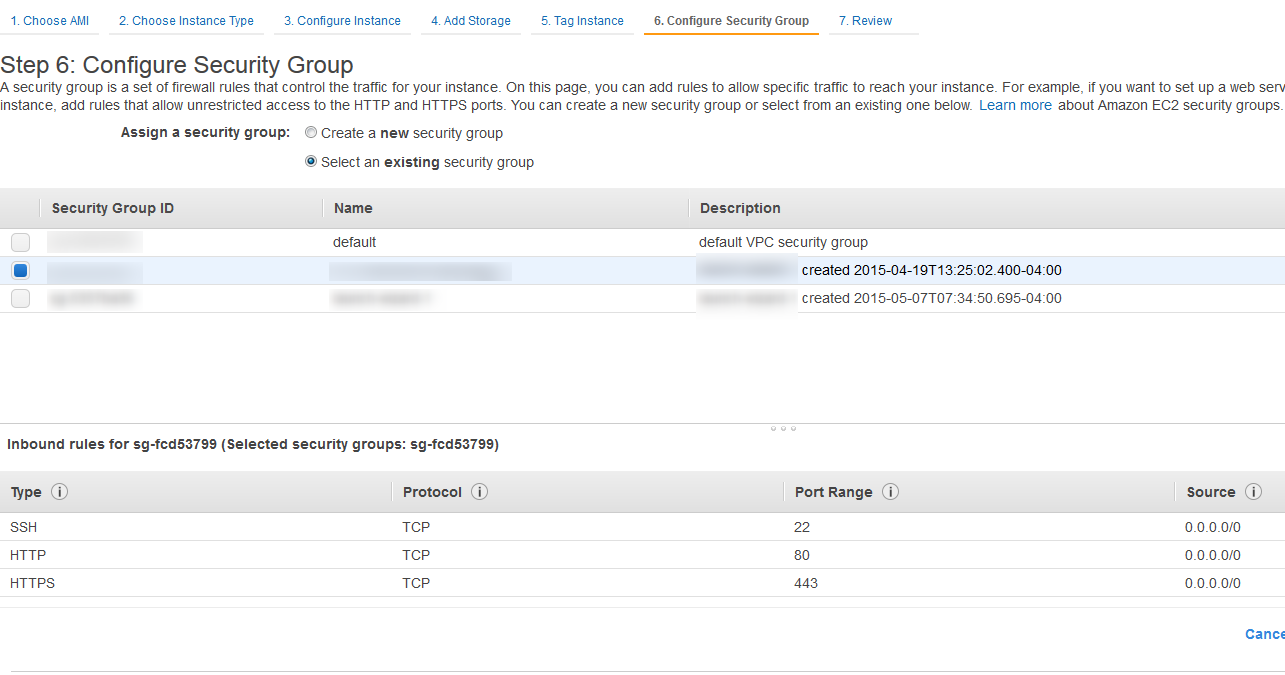Uncheck the selected security group sg-fcd53799
1285x675 pixels.
[20, 270]
